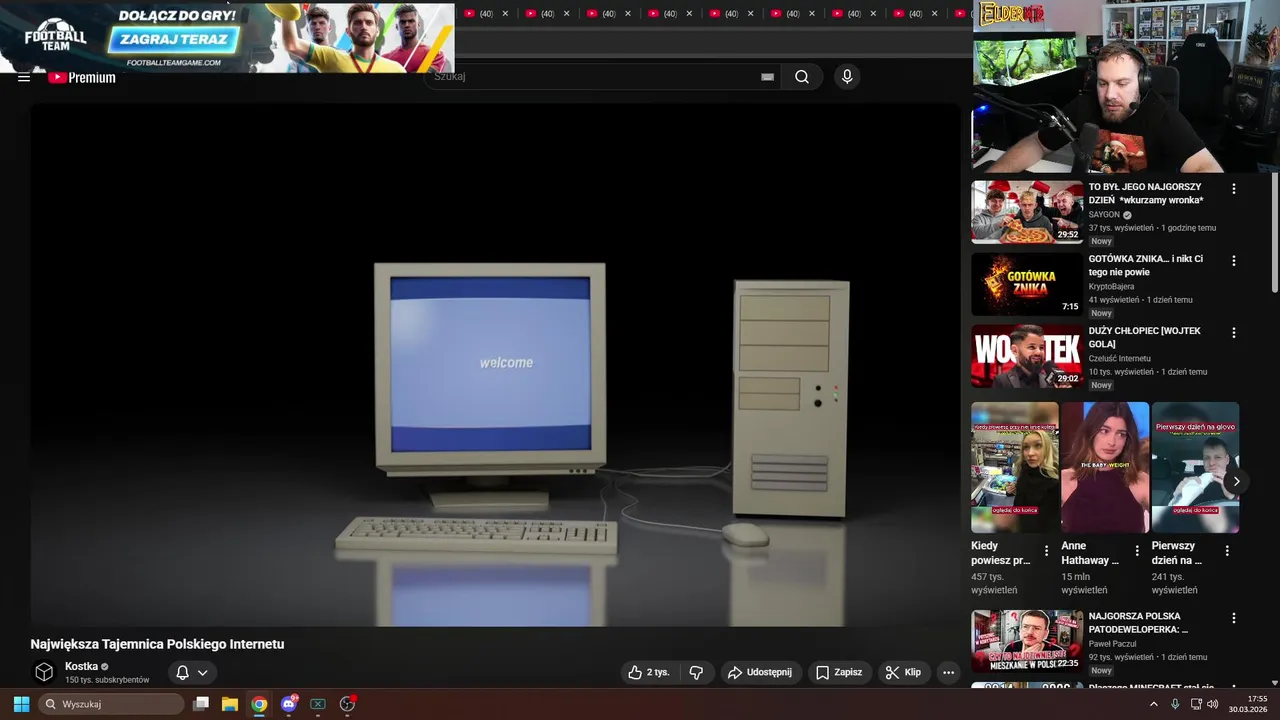This screenshot has width=1280, height=720.
Task: Switch to the fourth YouTube (40) tab
Action: click(663, 14)
